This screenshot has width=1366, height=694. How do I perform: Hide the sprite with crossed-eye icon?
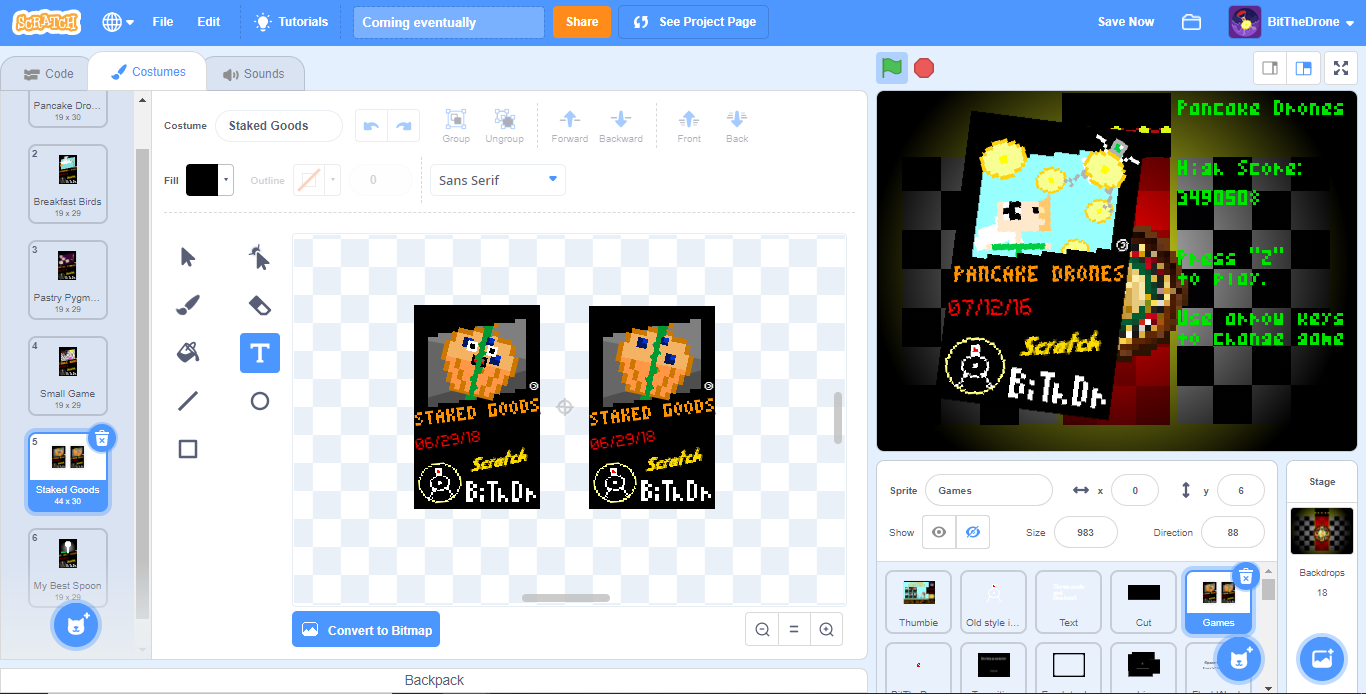tap(972, 532)
